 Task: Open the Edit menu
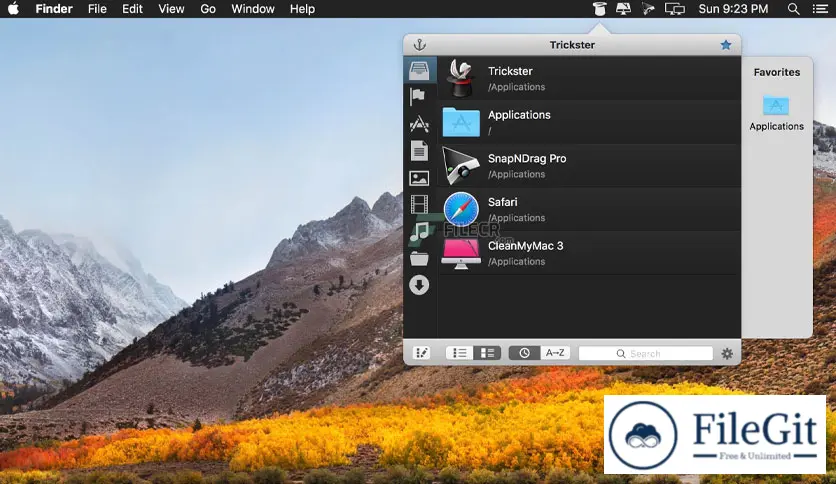tap(132, 9)
